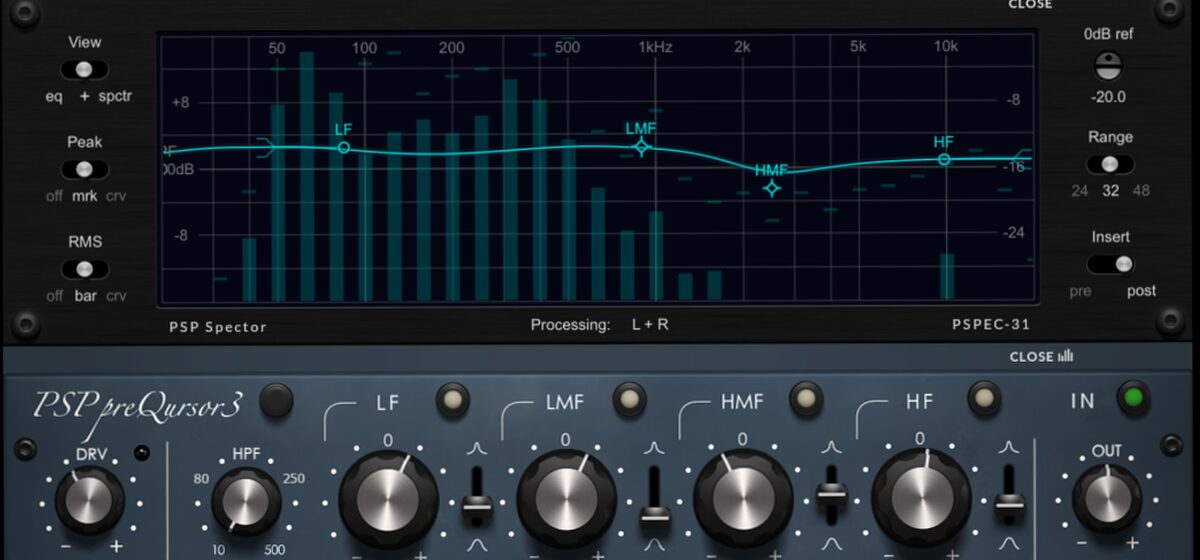Click the LMF gain knob

565,498
